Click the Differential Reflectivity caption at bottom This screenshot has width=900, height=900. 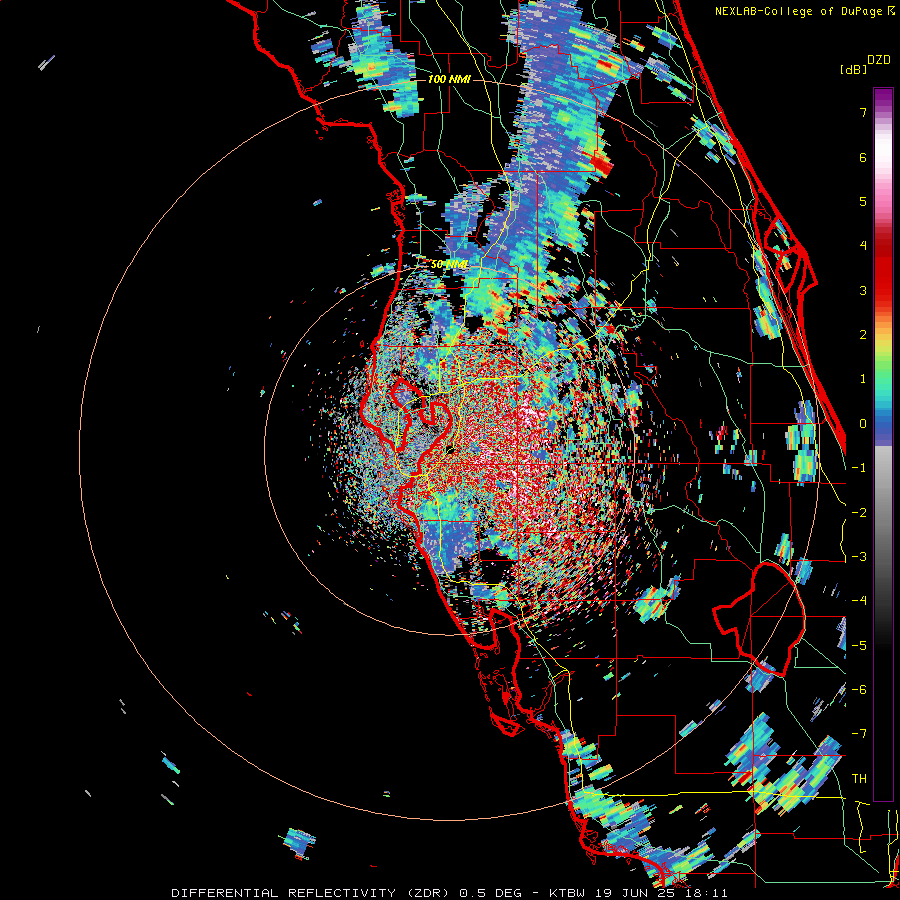click(x=449, y=893)
